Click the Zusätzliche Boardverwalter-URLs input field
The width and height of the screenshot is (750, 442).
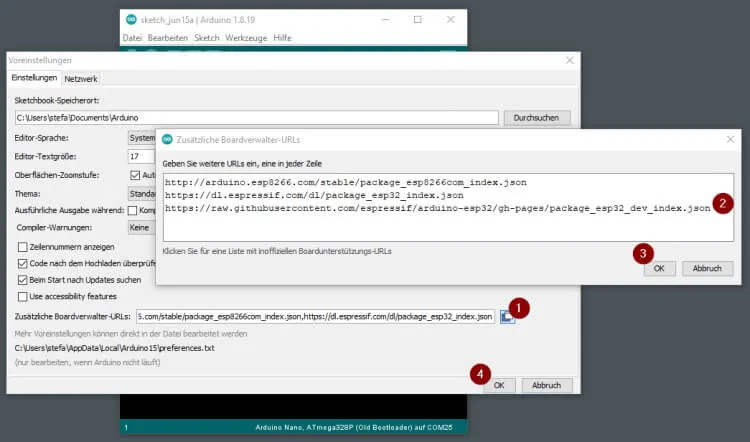316,317
